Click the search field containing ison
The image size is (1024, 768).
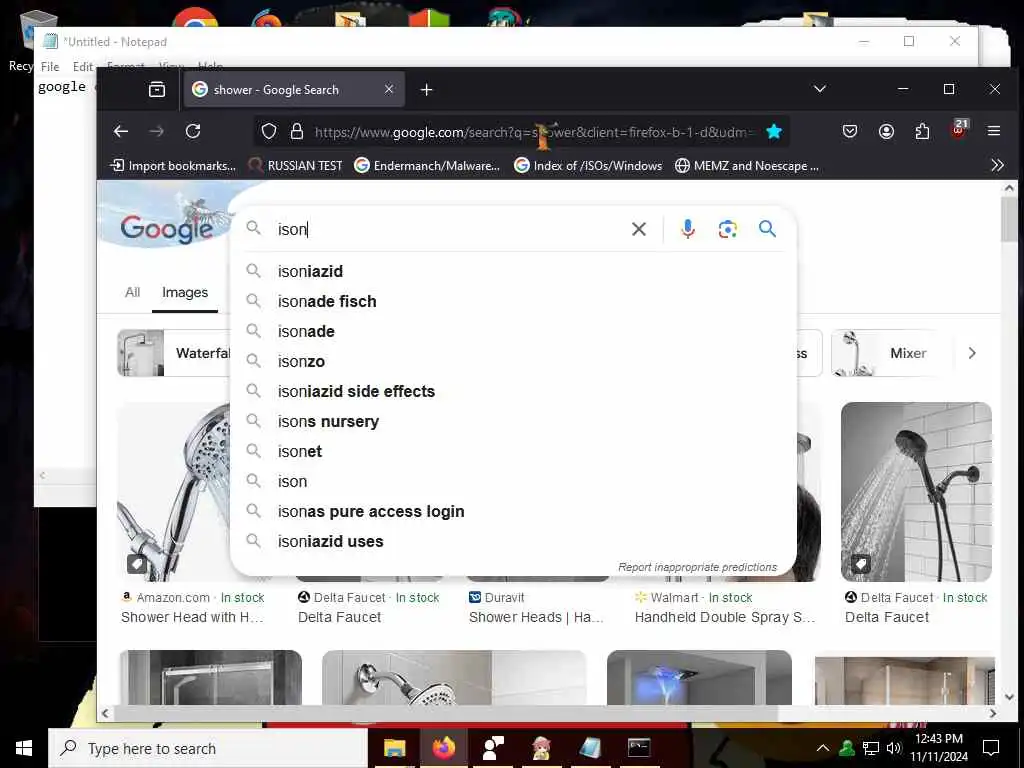pyautogui.click(x=451, y=229)
